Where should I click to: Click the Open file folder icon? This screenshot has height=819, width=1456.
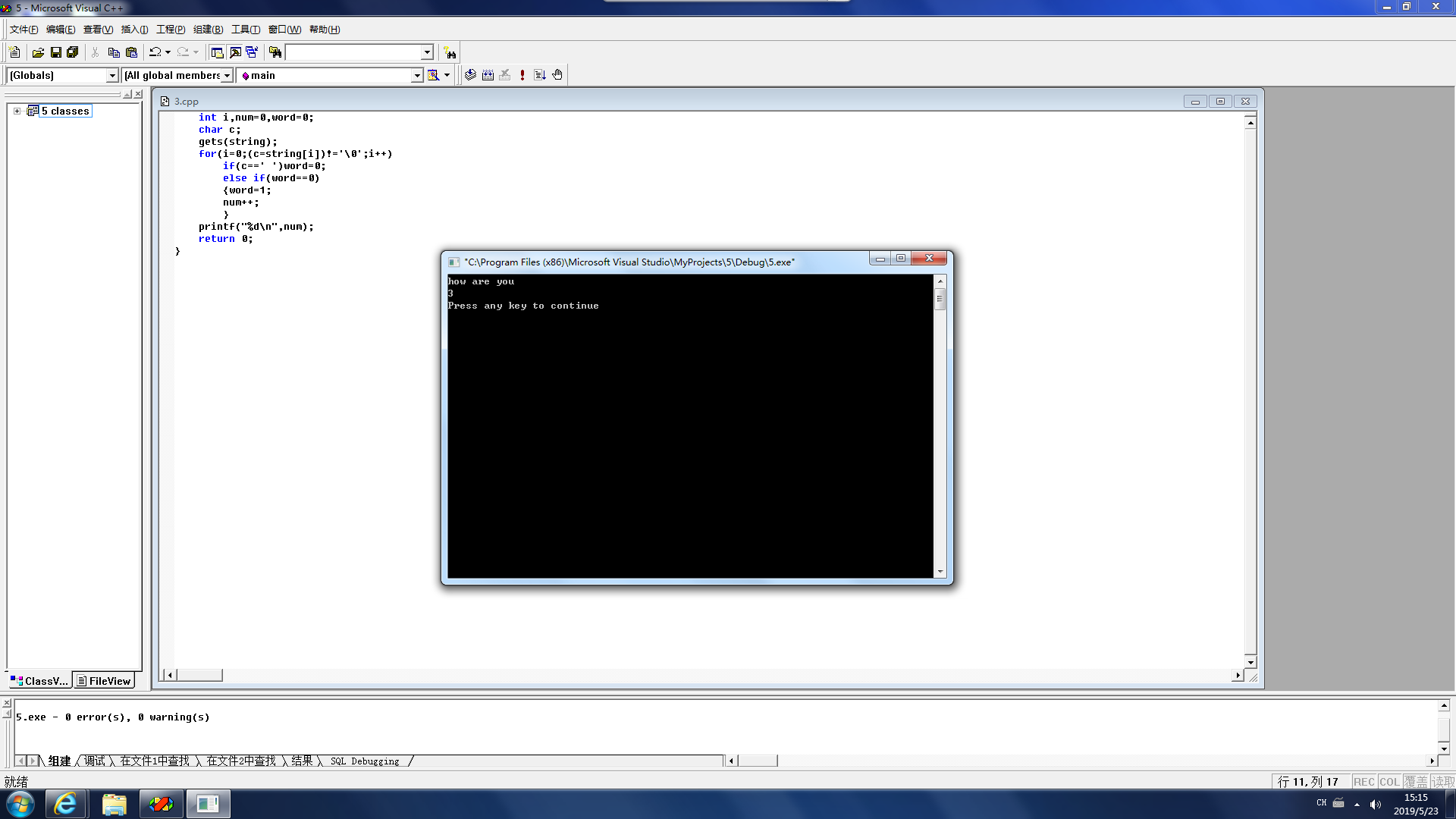click(38, 52)
